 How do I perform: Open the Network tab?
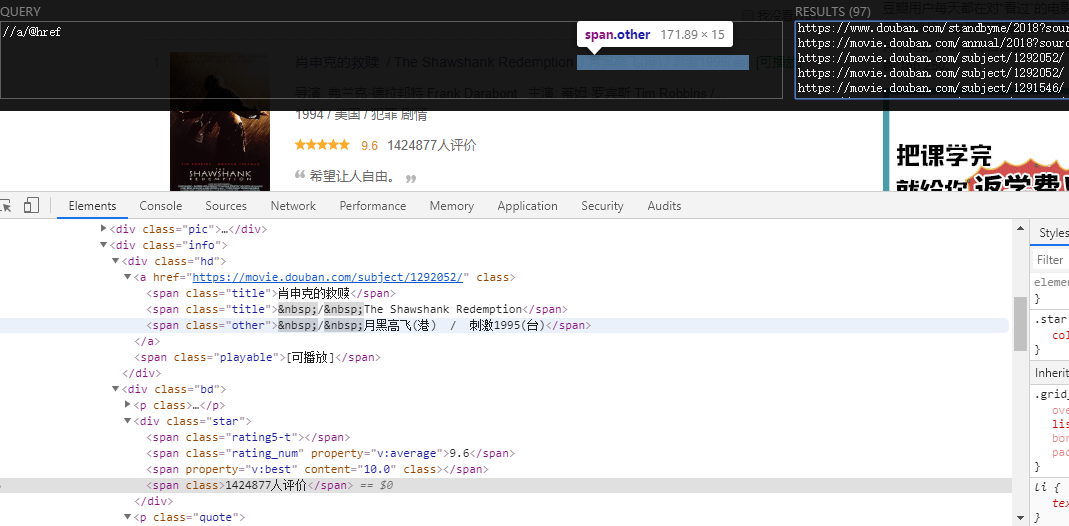(293, 206)
